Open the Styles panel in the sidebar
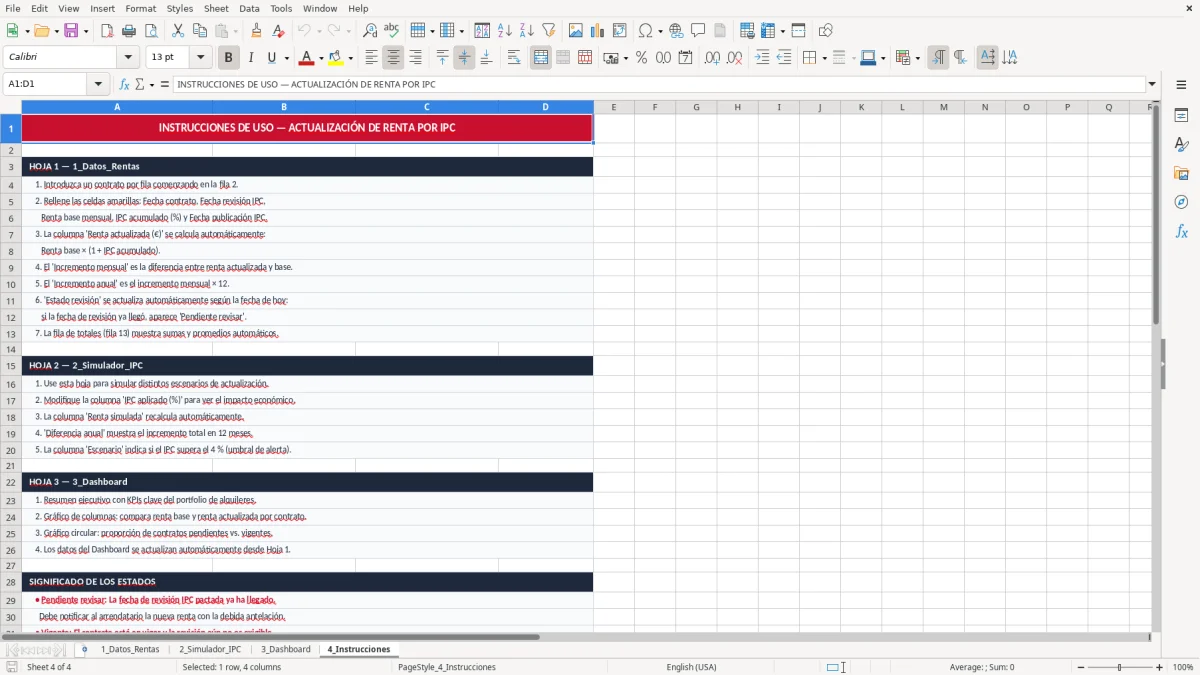The height and width of the screenshot is (675, 1200). (x=1181, y=145)
